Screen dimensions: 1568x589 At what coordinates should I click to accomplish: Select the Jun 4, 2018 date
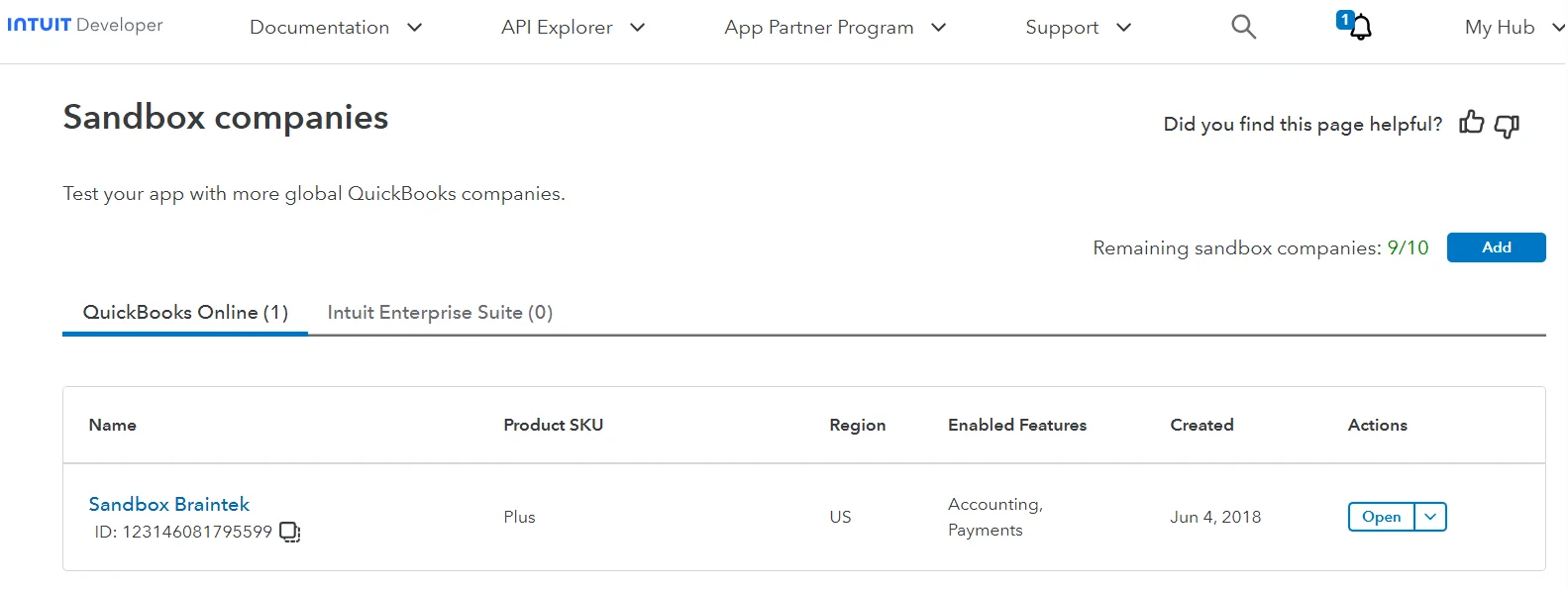point(1215,517)
